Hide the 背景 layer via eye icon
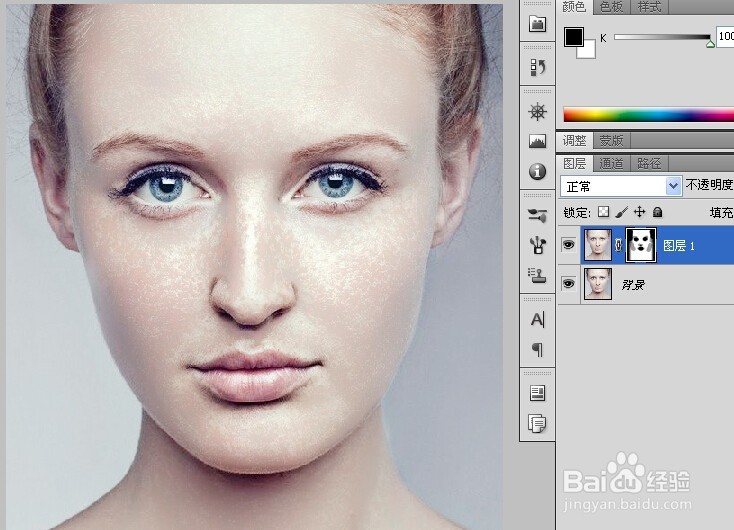This screenshot has height=530, width=734. [x=568, y=284]
